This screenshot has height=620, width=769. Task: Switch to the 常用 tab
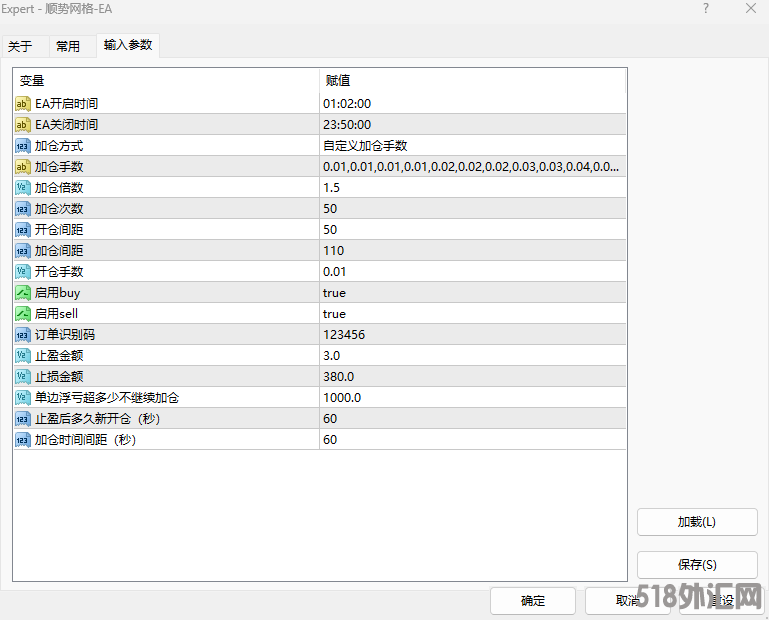(68, 46)
